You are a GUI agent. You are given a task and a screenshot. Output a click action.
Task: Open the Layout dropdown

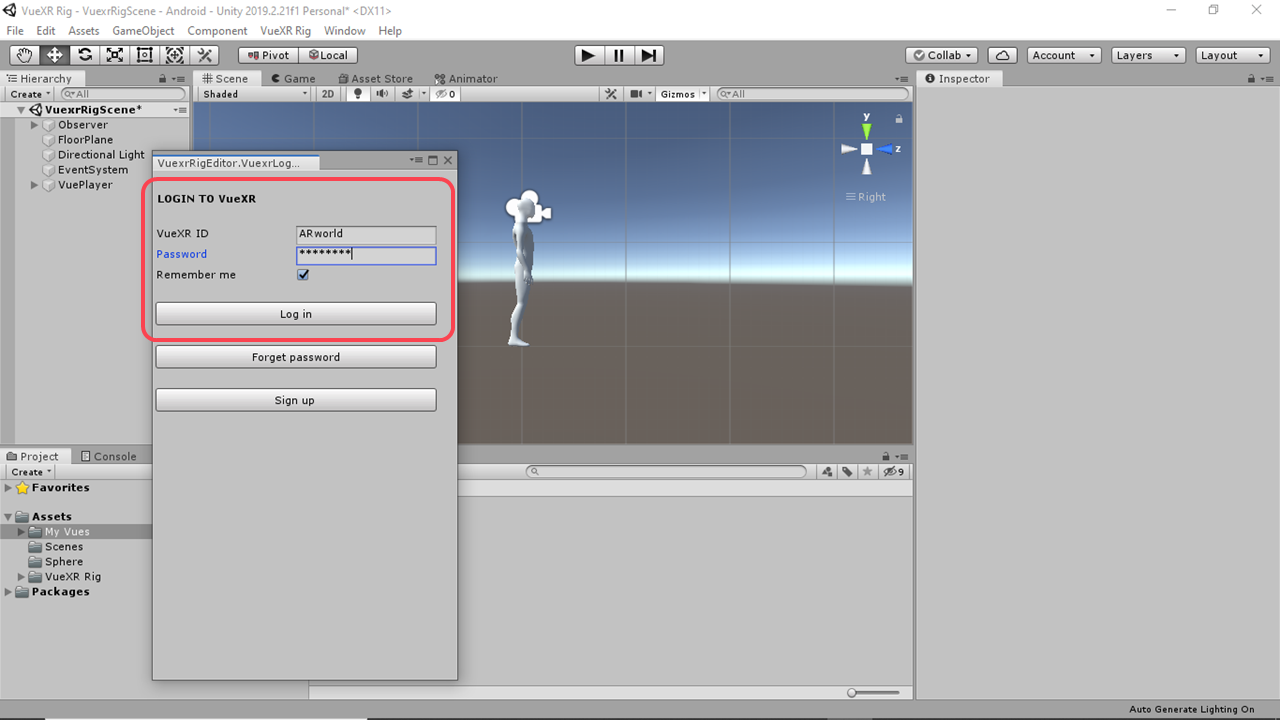point(1233,55)
